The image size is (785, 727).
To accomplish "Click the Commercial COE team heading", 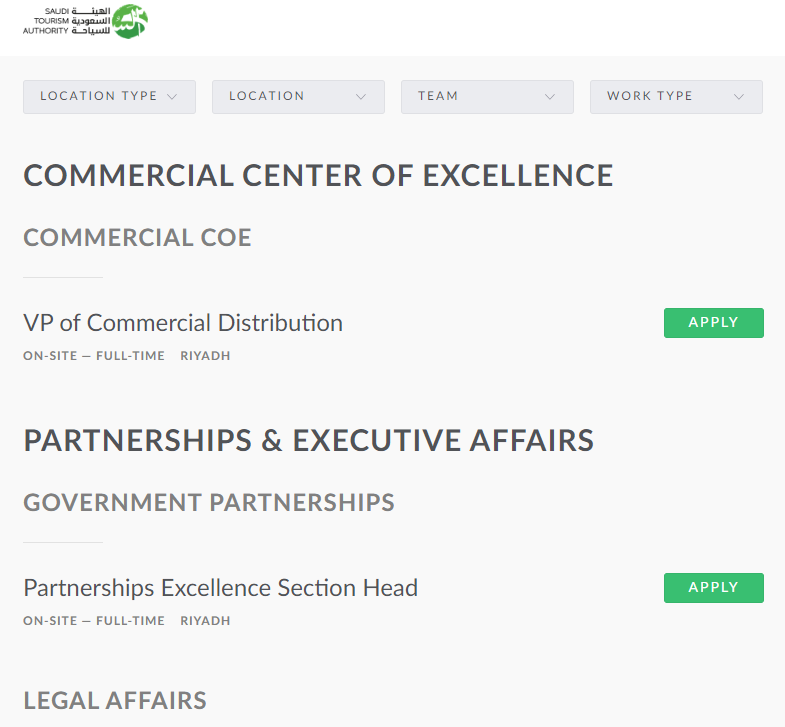I will click(137, 237).
